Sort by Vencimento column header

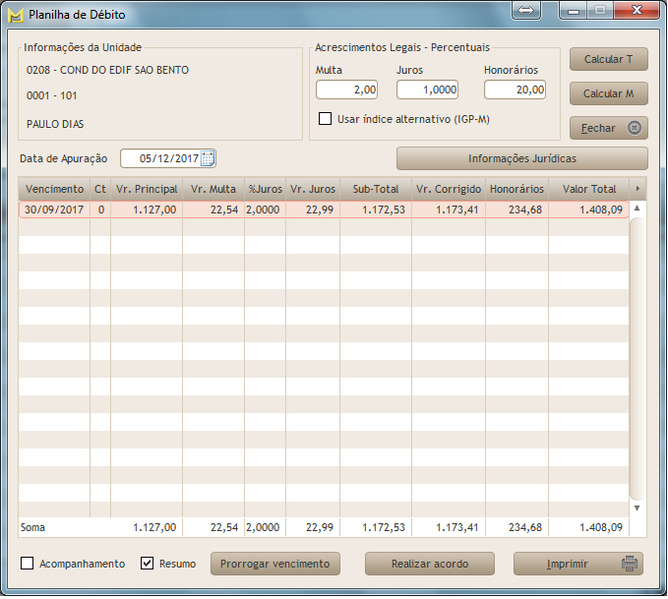(x=54, y=189)
